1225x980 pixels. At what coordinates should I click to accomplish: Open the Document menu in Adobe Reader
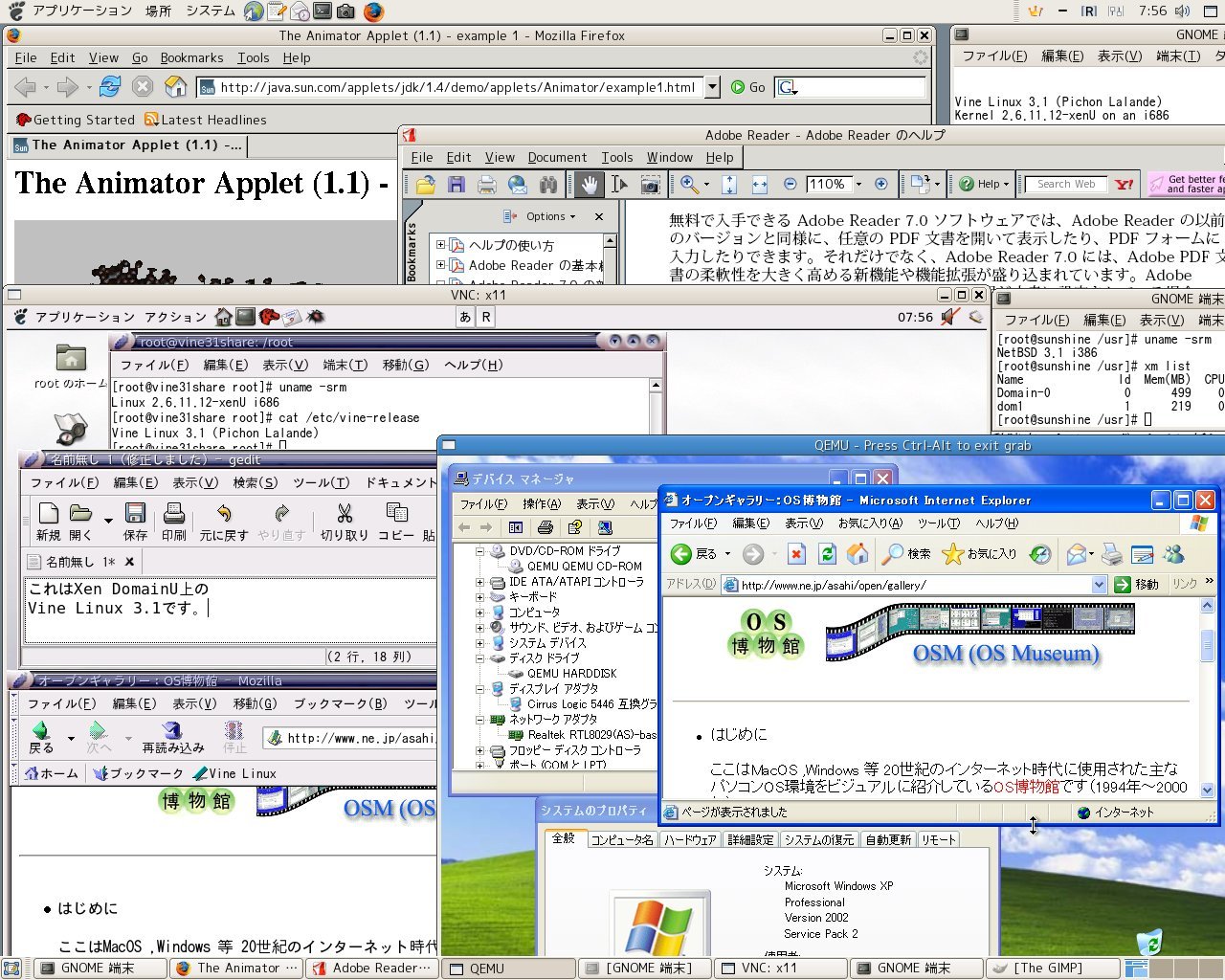tap(557, 157)
